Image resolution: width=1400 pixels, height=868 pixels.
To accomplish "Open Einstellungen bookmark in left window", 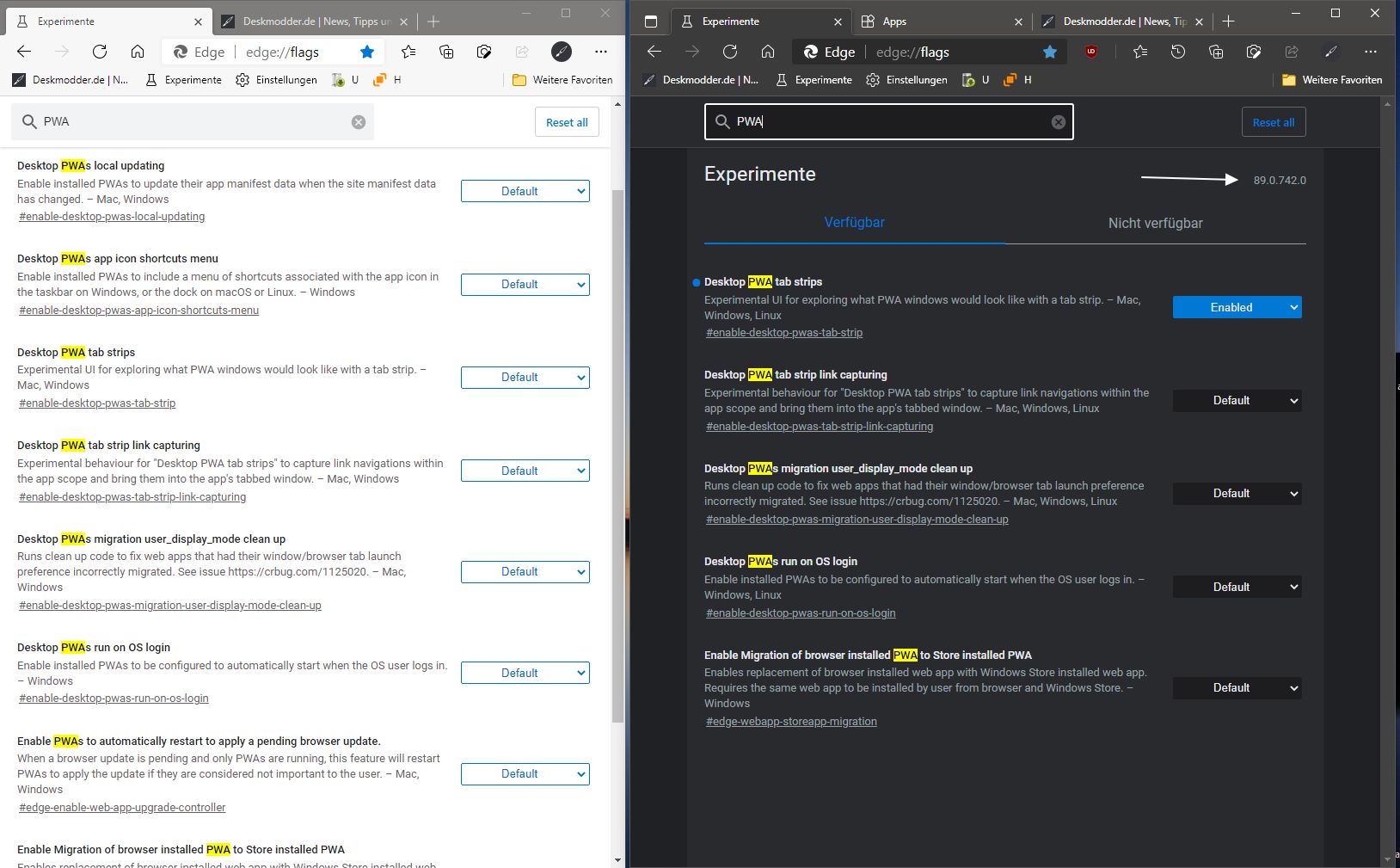I will pos(276,80).
